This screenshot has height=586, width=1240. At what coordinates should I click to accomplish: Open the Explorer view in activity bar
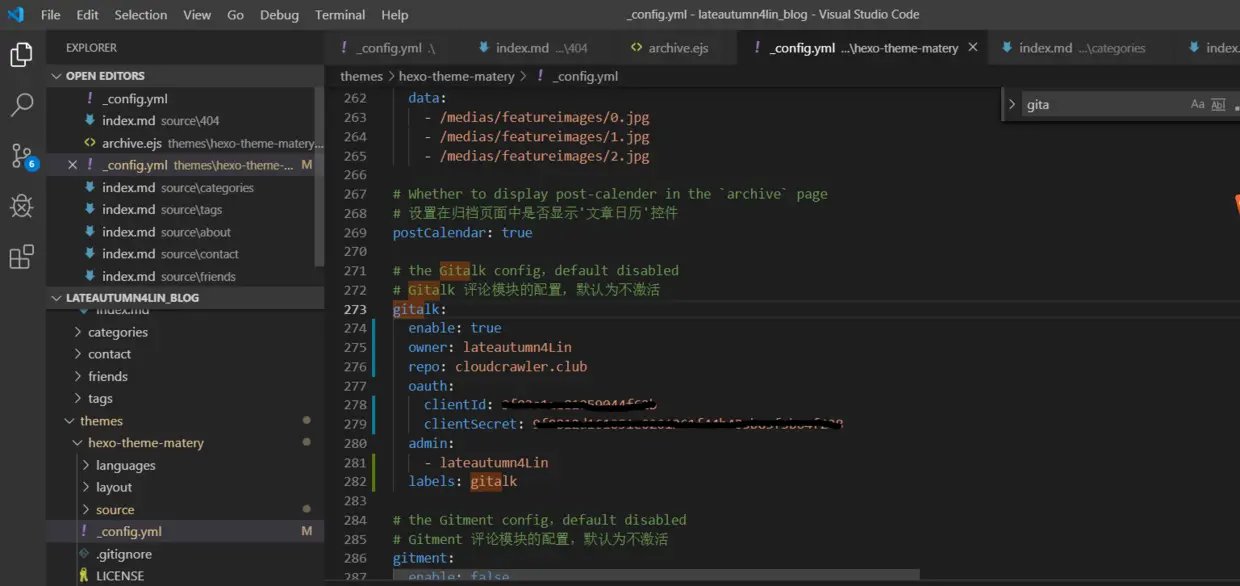[x=21, y=54]
